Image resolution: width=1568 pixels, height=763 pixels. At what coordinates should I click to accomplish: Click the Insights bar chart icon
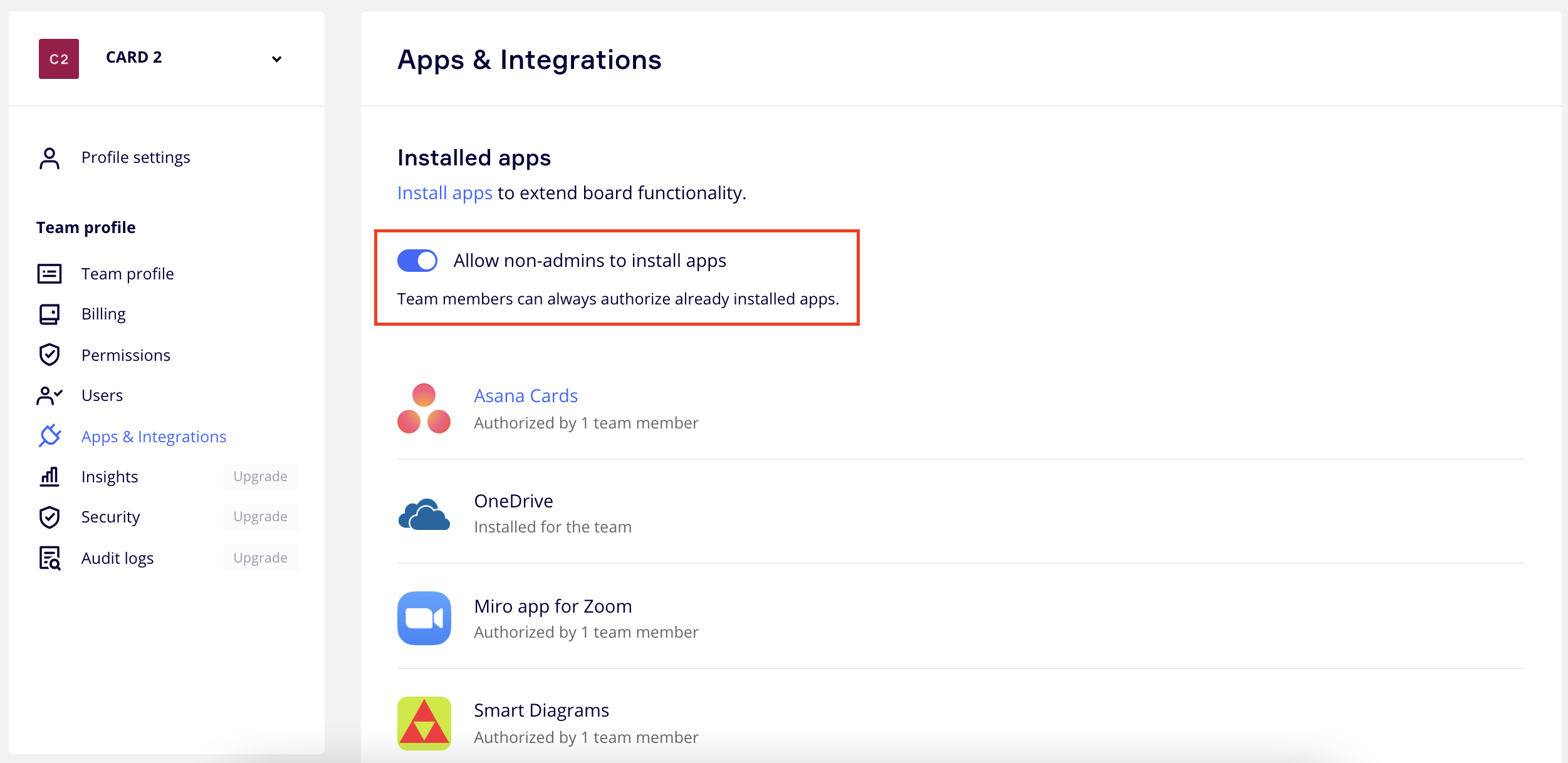50,477
